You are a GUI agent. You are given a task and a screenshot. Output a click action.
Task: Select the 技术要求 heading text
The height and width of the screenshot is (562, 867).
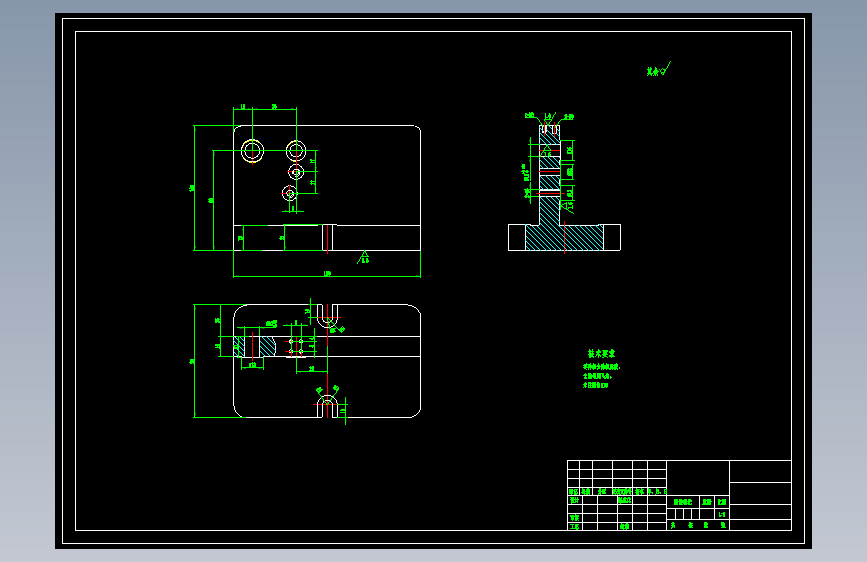point(601,353)
